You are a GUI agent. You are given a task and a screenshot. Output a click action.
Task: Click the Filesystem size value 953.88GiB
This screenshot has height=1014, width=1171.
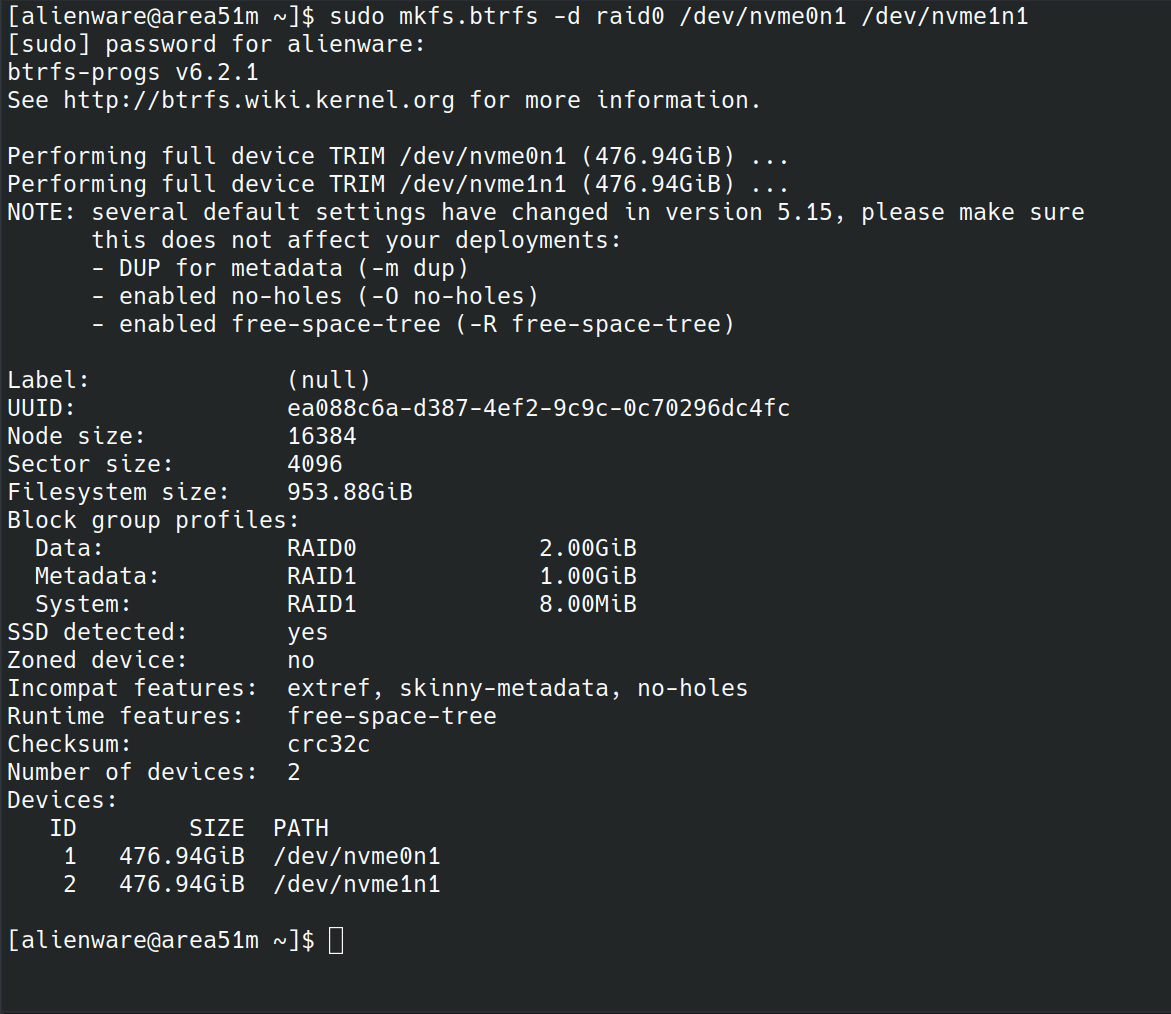pos(350,492)
